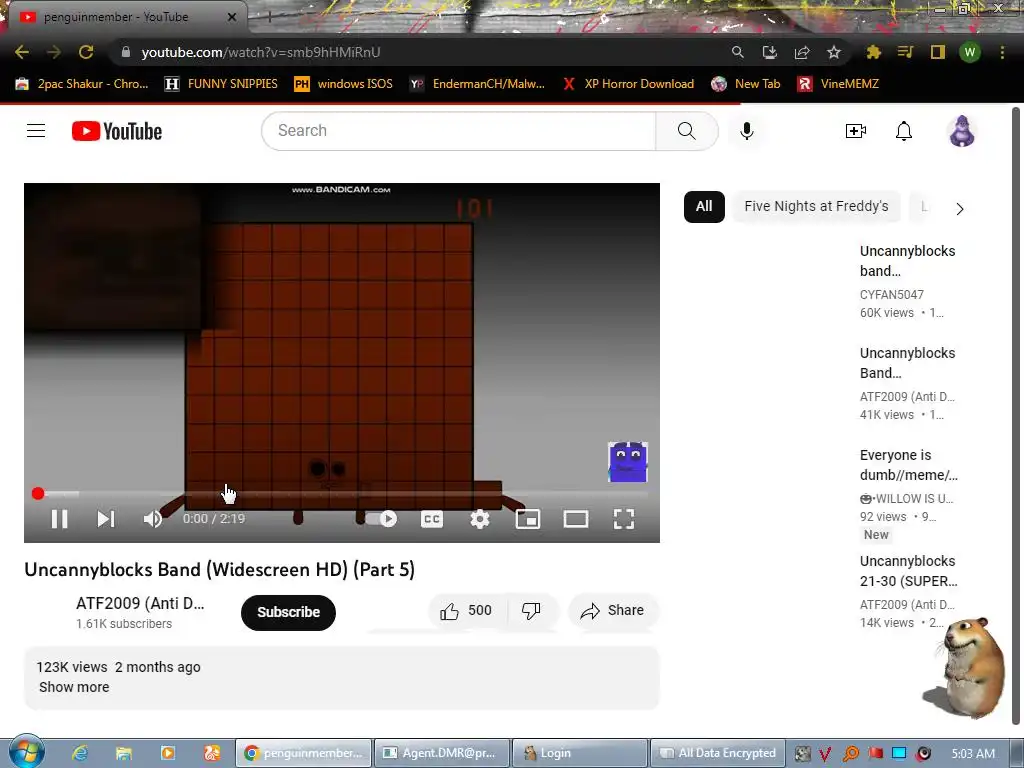Click the install app icon in address bar
This screenshot has height=768, width=1024.
click(x=769, y=52)
